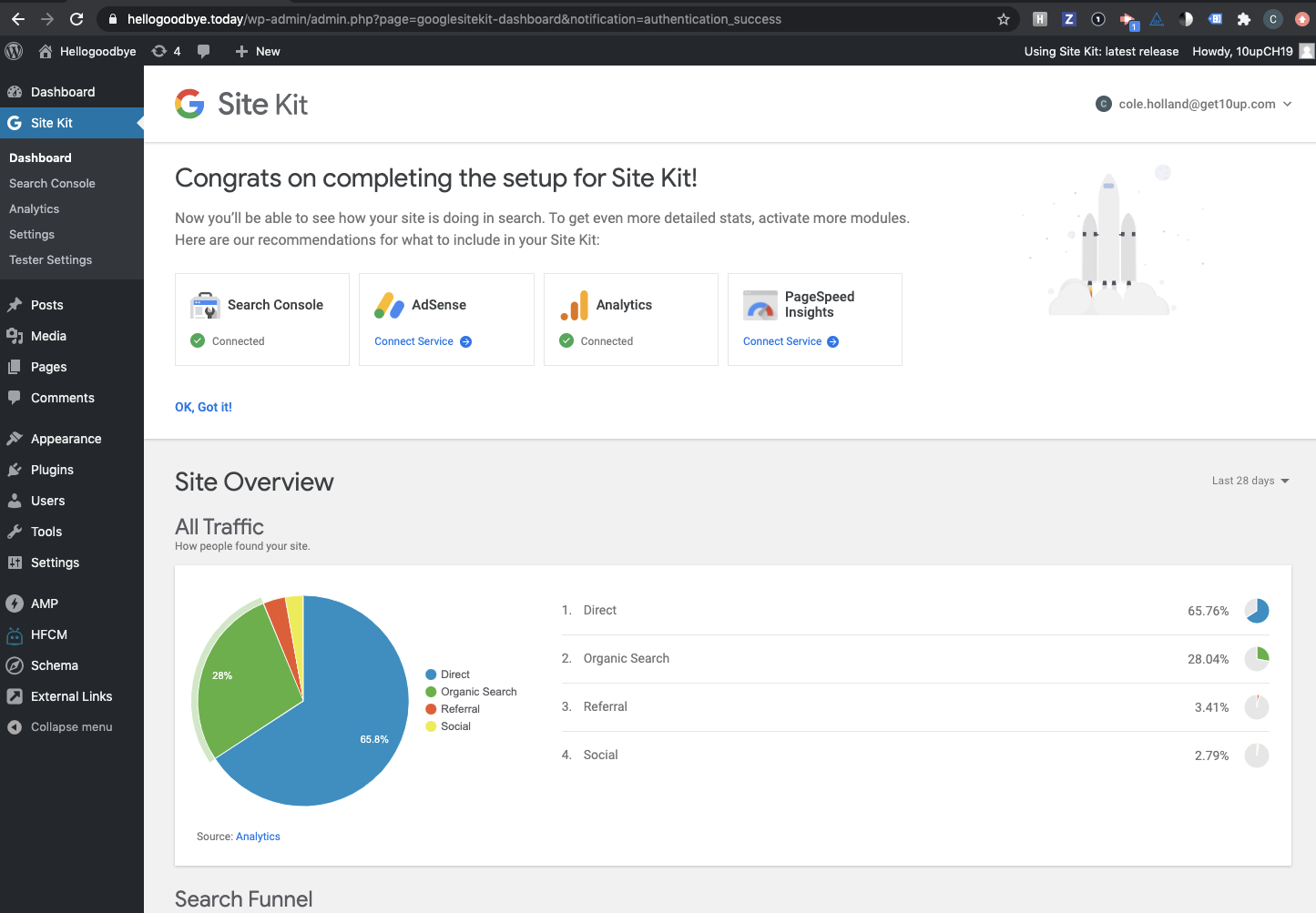Open comments bubble in admin bar

point(204,51)
